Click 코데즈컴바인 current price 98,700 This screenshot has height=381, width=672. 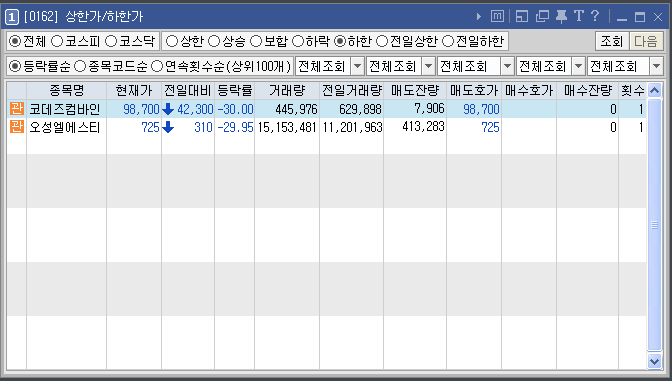(141, 109)
